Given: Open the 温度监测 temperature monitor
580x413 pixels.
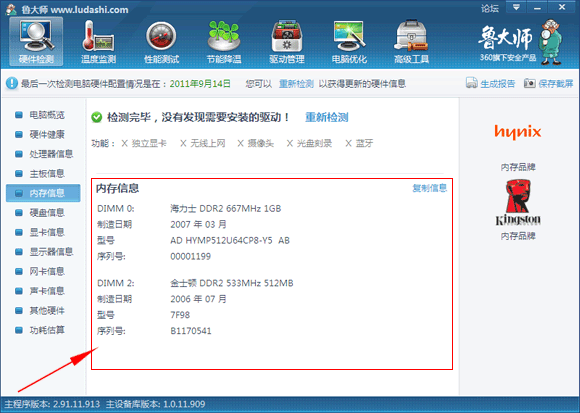Looking at the screenshot, I should point(98,42).
